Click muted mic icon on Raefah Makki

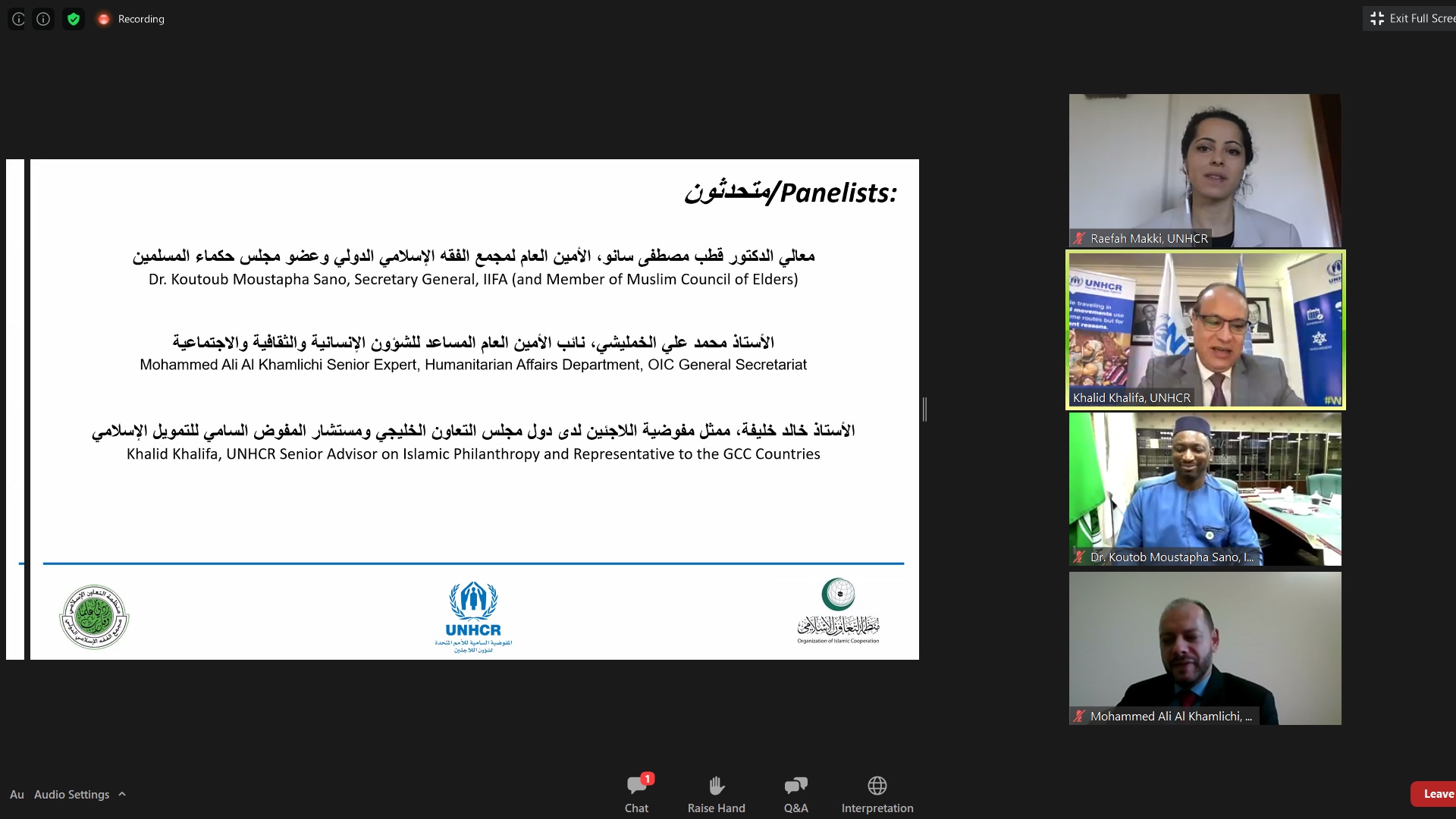click(1079, 238)
